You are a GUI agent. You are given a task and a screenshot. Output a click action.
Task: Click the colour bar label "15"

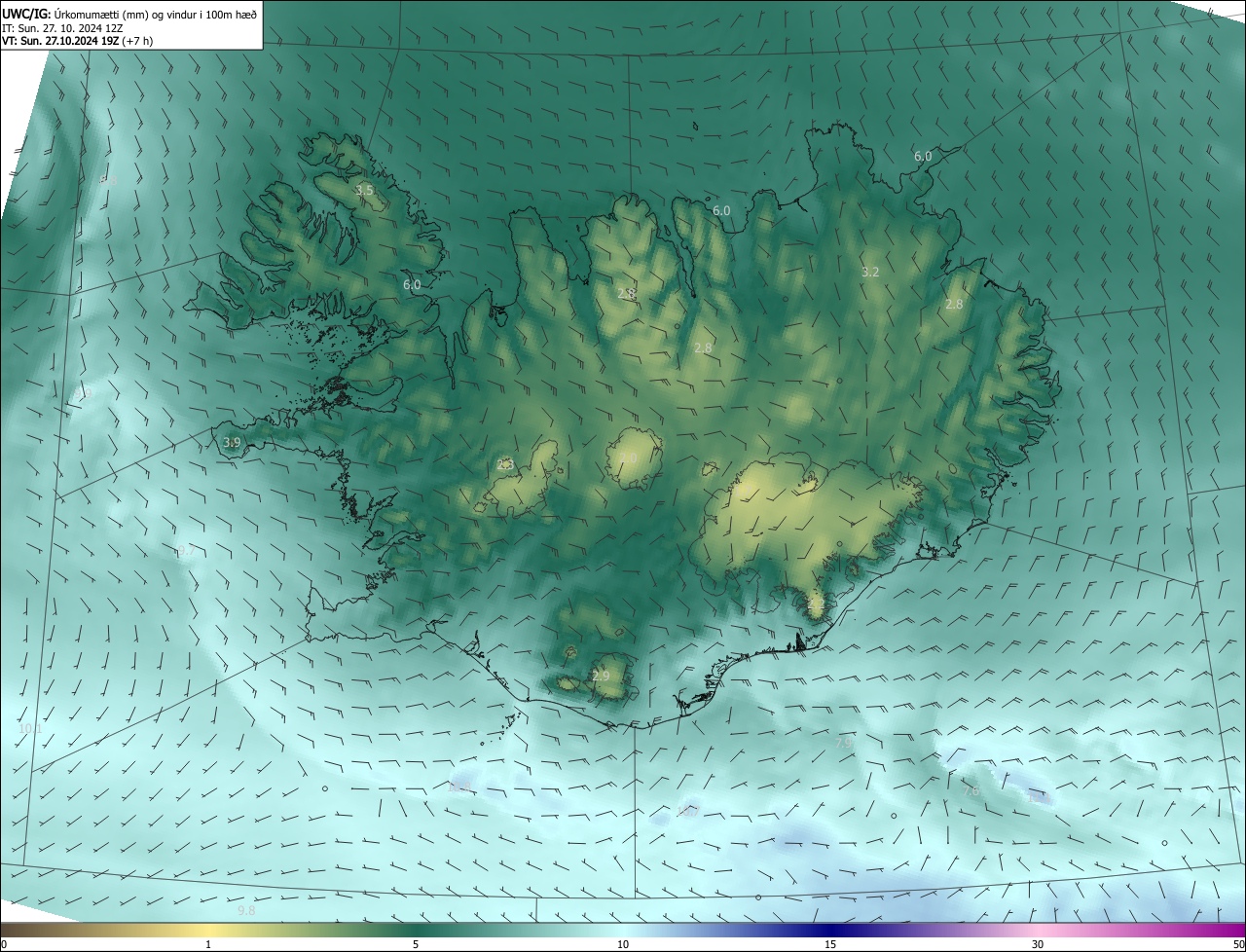(x=830, y=944)
